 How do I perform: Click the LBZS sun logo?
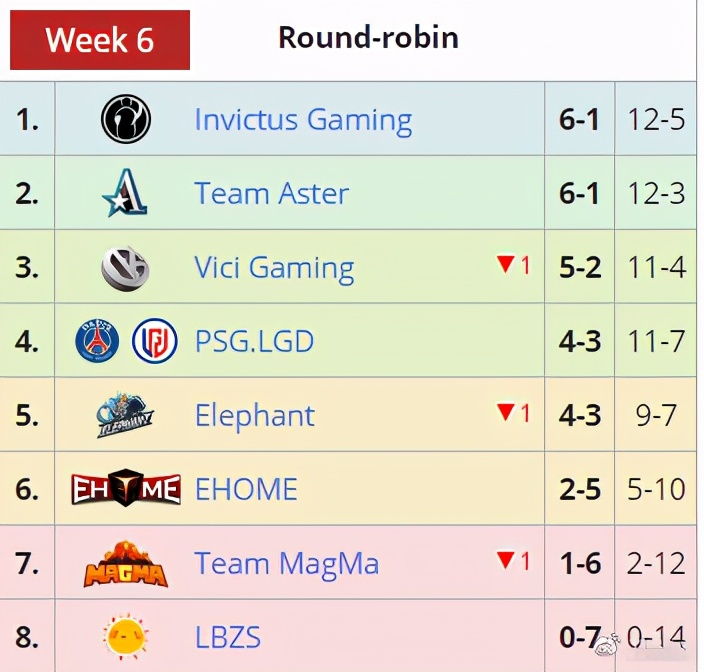(x=126, y=636)
